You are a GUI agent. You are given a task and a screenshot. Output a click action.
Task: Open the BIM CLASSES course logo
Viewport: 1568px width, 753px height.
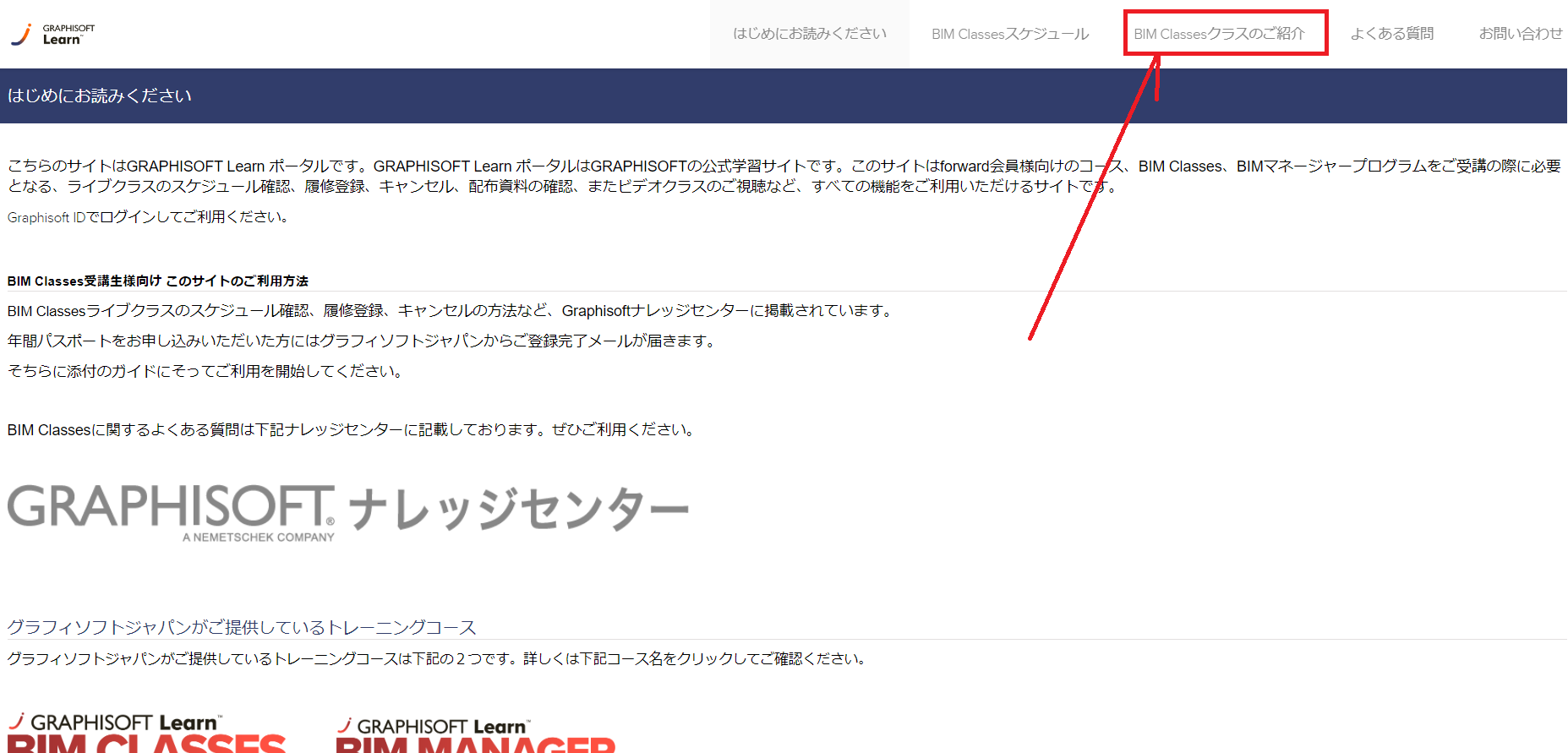[147, 733]
